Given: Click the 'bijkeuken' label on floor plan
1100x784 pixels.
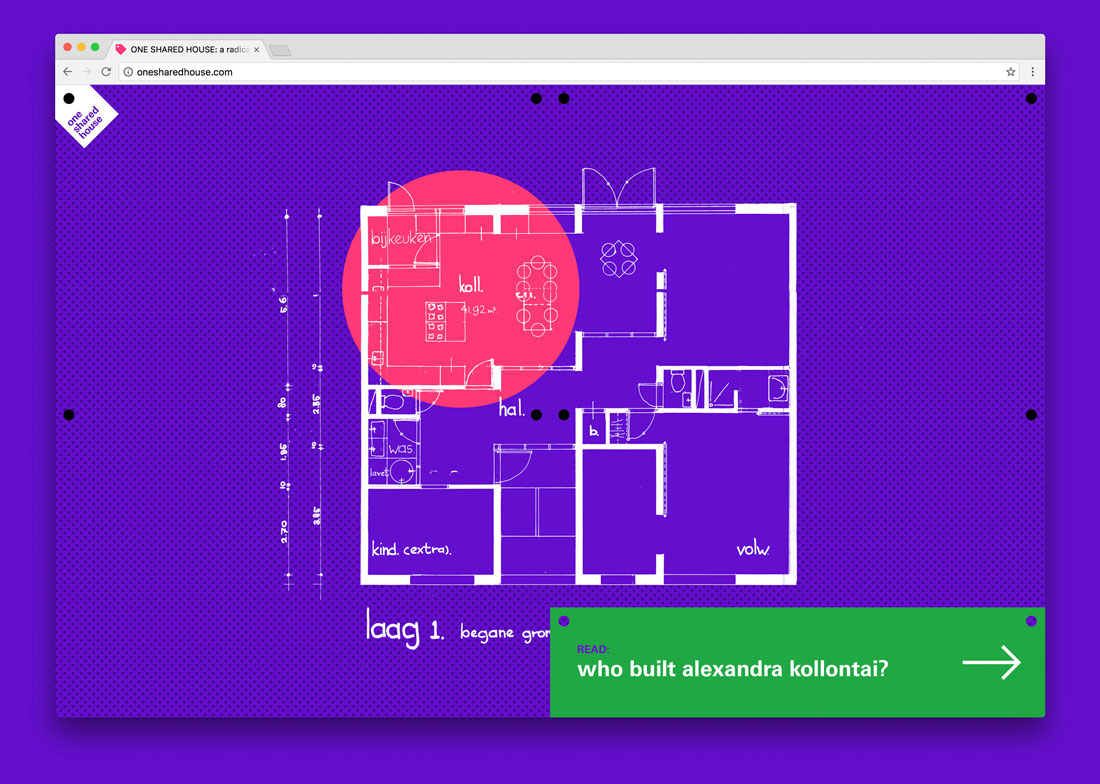Looking at the screenshot, I should pos(401,238).
